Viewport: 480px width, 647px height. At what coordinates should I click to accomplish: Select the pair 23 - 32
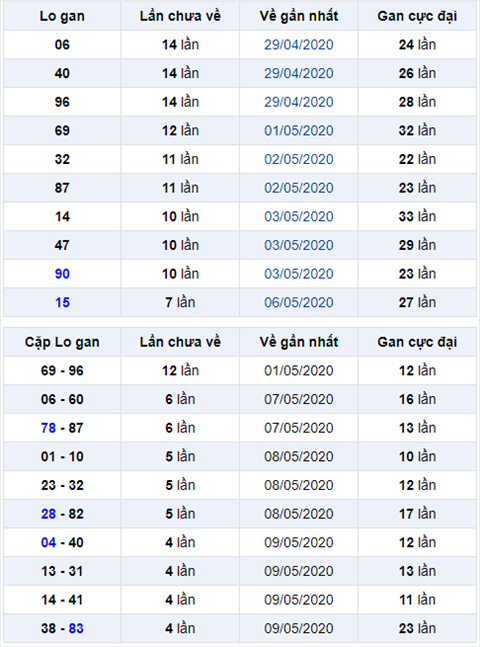(62, 485)
